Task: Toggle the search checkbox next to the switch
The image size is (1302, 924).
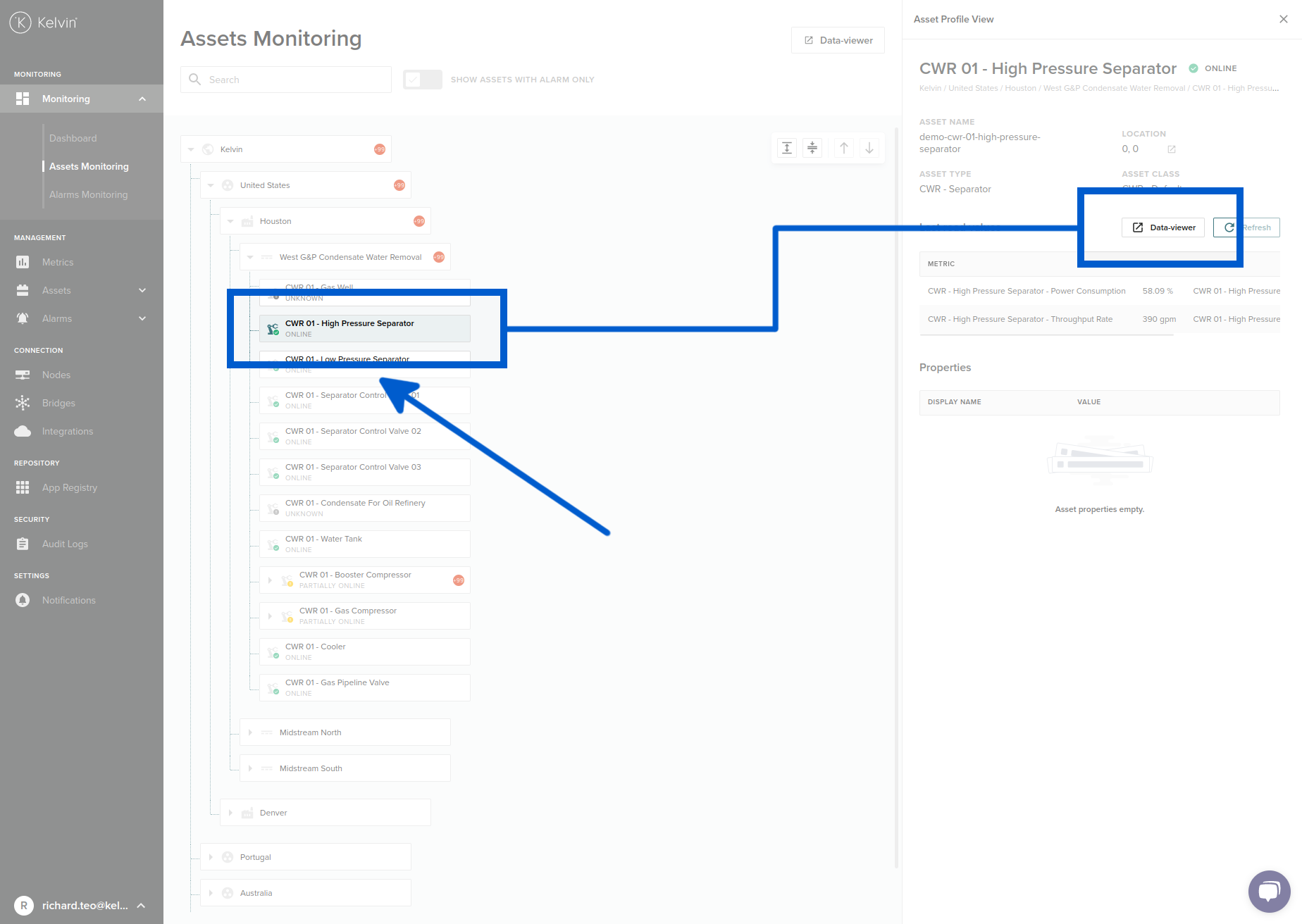Action: (x=413, y=80)
